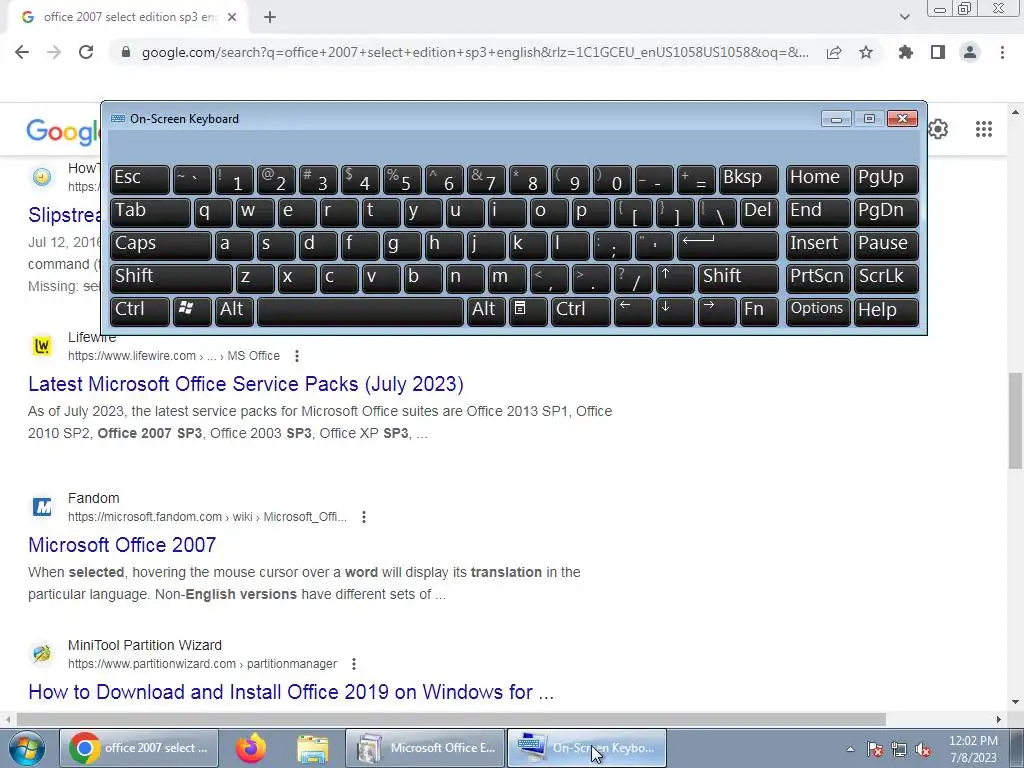Show hidden tray icons arrow
The image size is (1024, 768).
coord(850,749)
